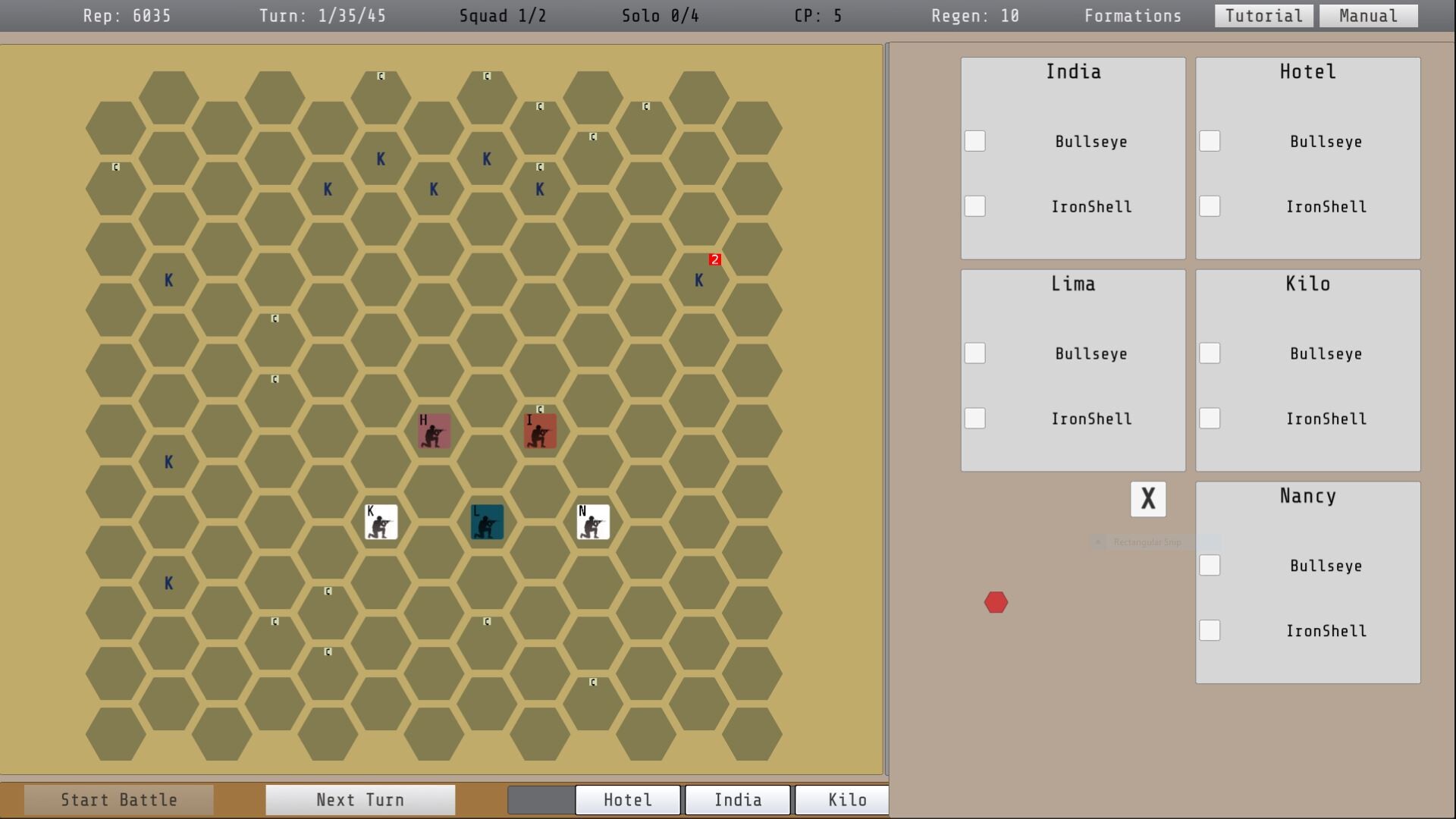Select the N soldier unit on the map

tap(593, 522)
